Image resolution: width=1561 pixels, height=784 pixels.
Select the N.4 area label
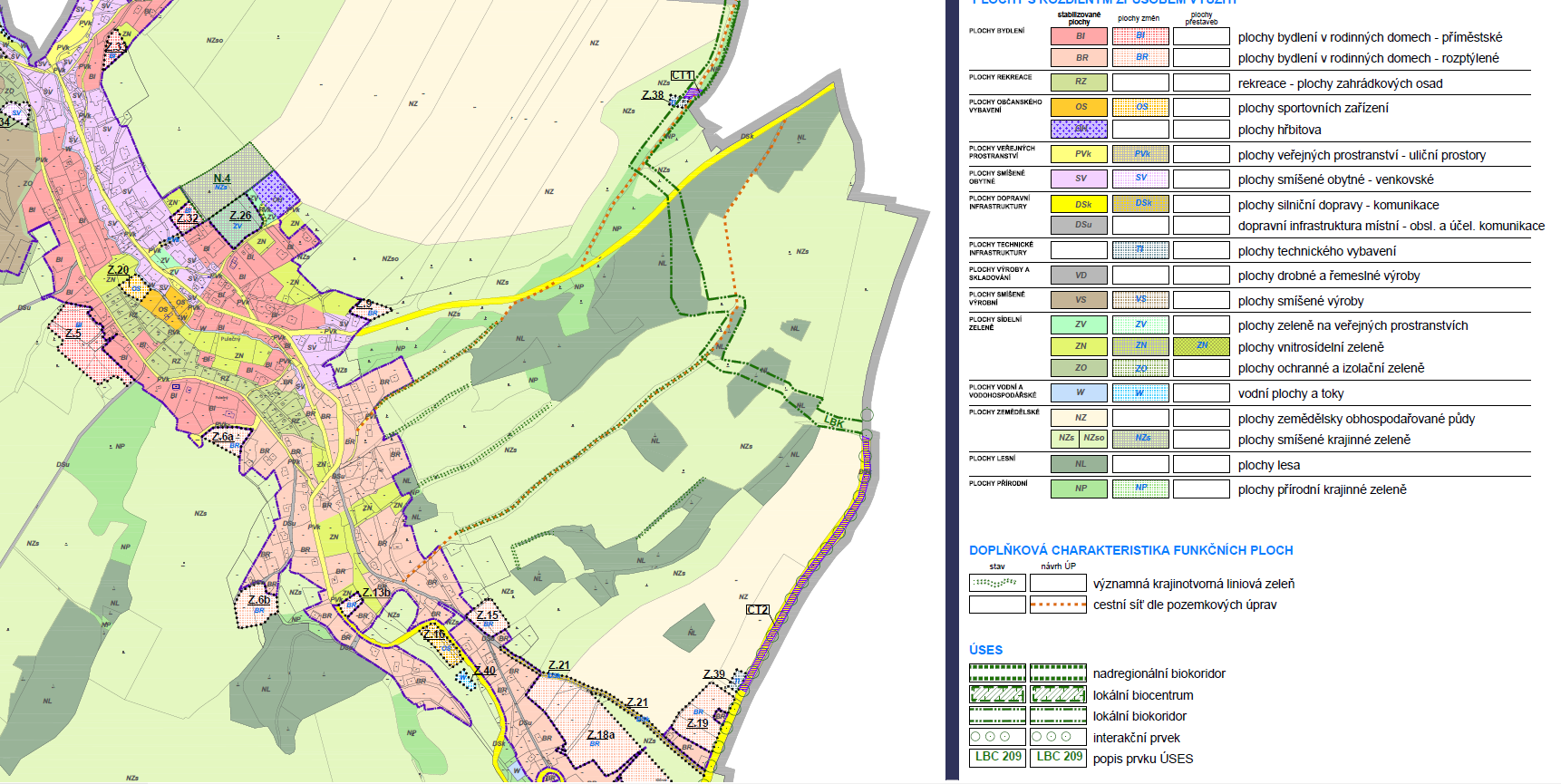222,179
